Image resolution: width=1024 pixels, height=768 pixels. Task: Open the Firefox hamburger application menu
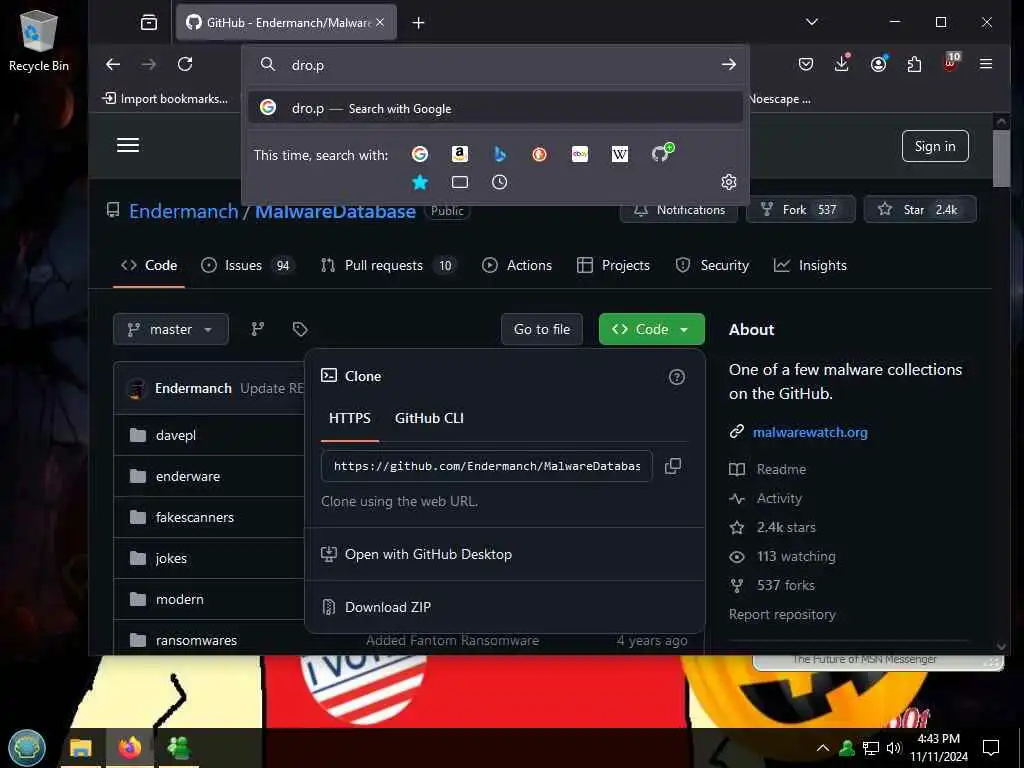pos(986,64)
